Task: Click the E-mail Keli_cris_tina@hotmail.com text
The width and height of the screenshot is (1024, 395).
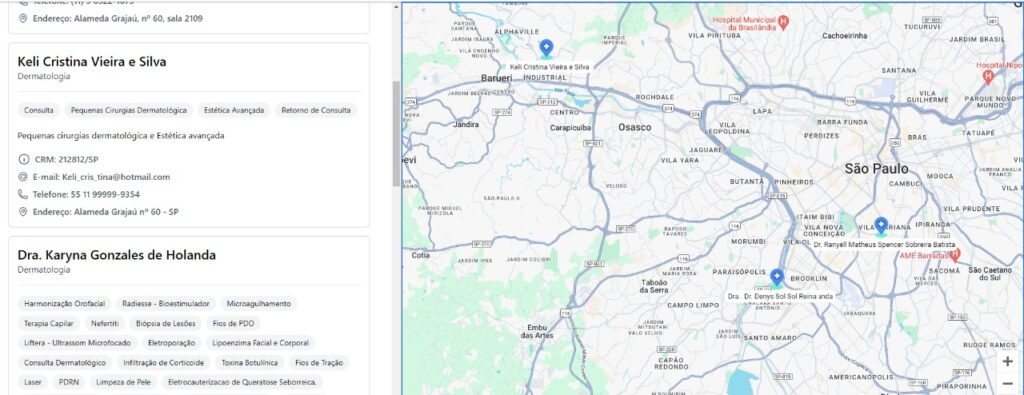Action: coord(101,177)
